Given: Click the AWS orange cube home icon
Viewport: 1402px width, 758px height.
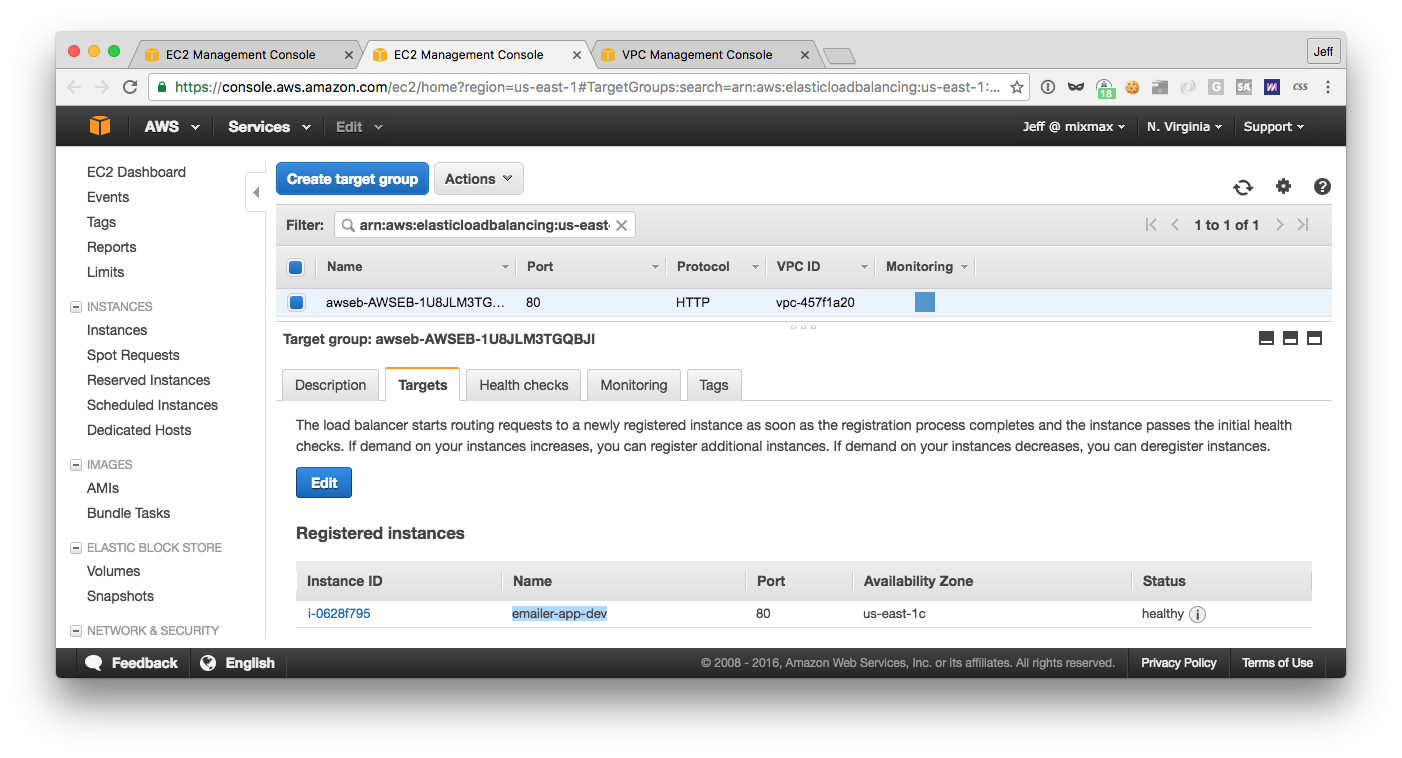Looking at the screenshot, I should point(100,126).
